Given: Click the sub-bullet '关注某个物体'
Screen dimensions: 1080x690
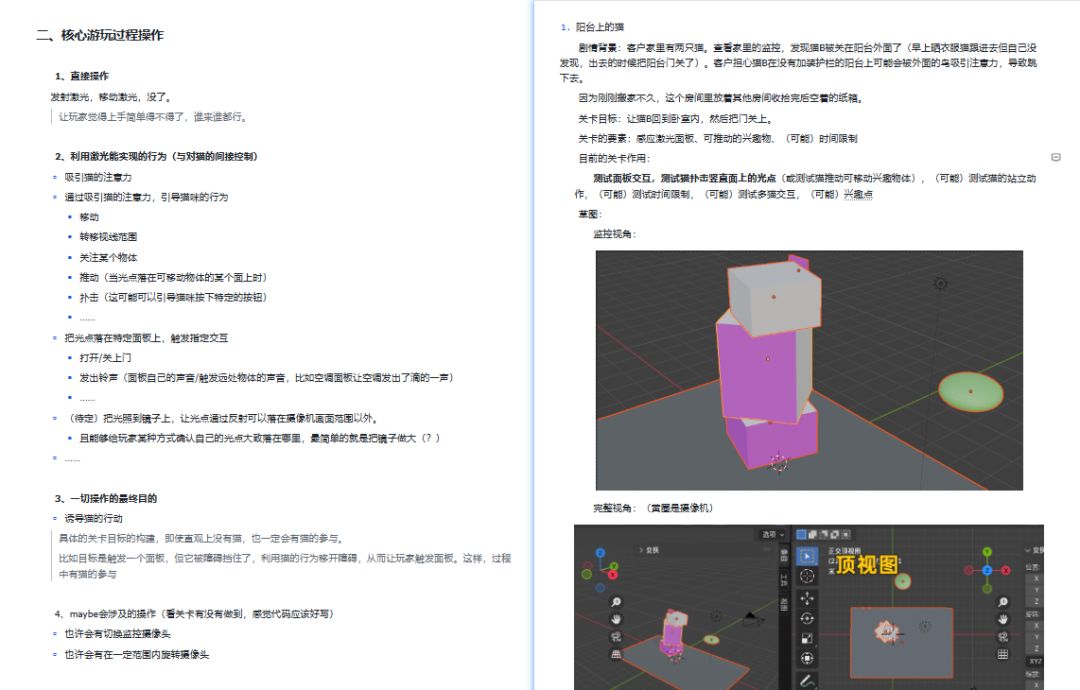Looking at the screenshot, I should [108, 258].
